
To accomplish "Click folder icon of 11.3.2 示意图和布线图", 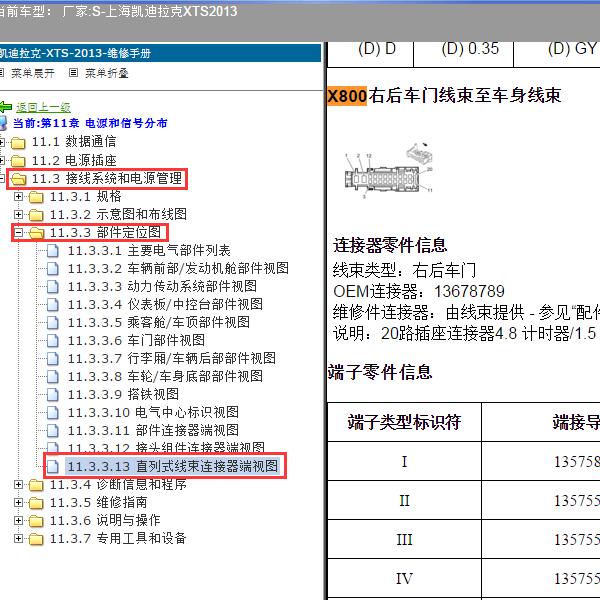I will tap(36, 215).
